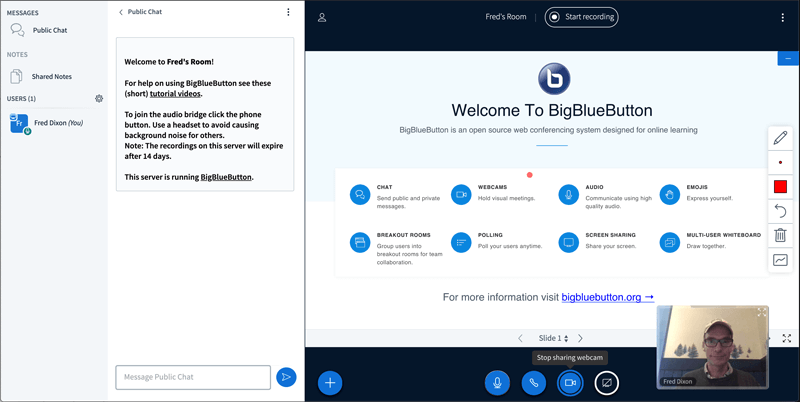Viewport: 800px width, 402px height.
Task: Open the Slide 1 selector dropdown
Action: pos(553,339)
